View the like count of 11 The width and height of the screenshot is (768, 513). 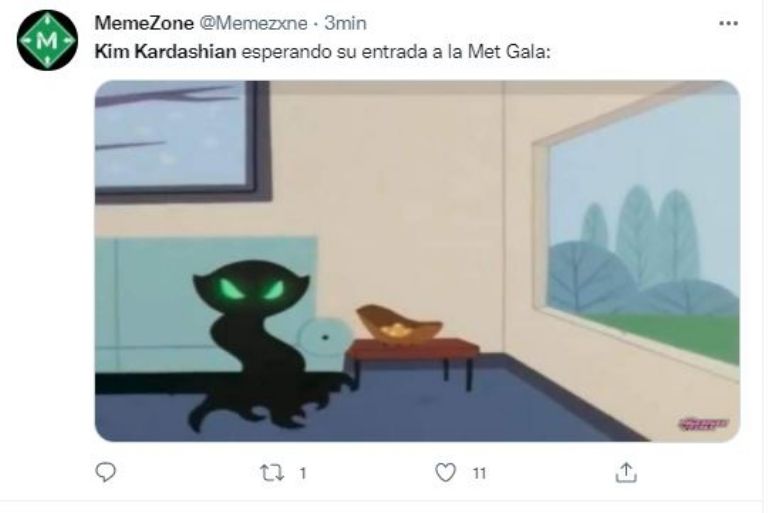click(x=479, y=473)
